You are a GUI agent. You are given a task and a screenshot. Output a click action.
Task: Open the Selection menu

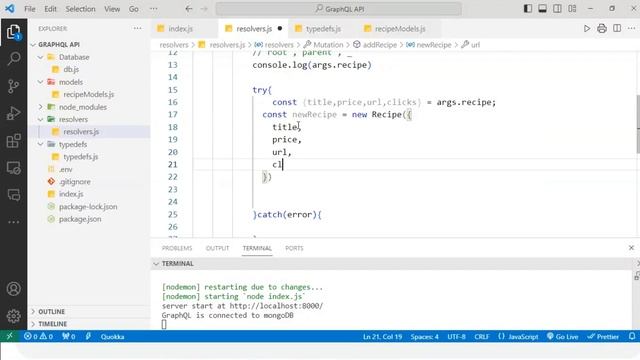point(80,9)
